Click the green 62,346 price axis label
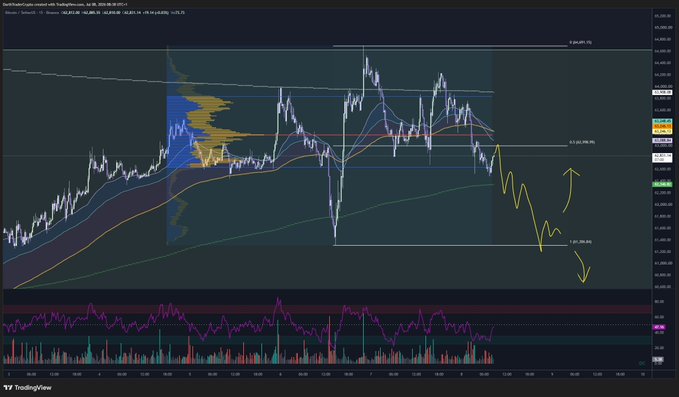The height and width of the screenshot is (397, 679). click(662, 184)
